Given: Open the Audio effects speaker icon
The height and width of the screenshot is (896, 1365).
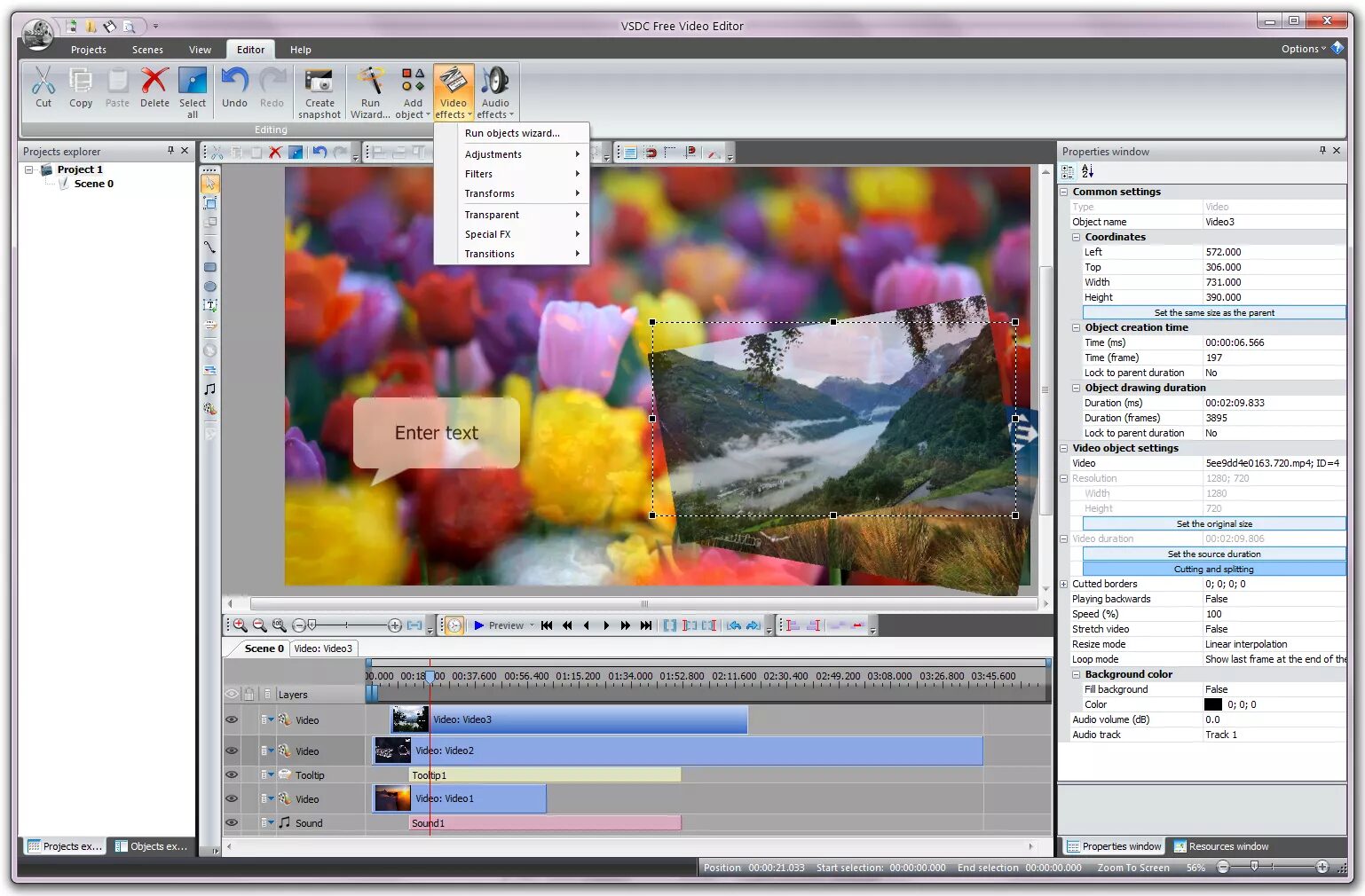Looking at the screenshot, I should pyautogui.click(x=495, y=82).
